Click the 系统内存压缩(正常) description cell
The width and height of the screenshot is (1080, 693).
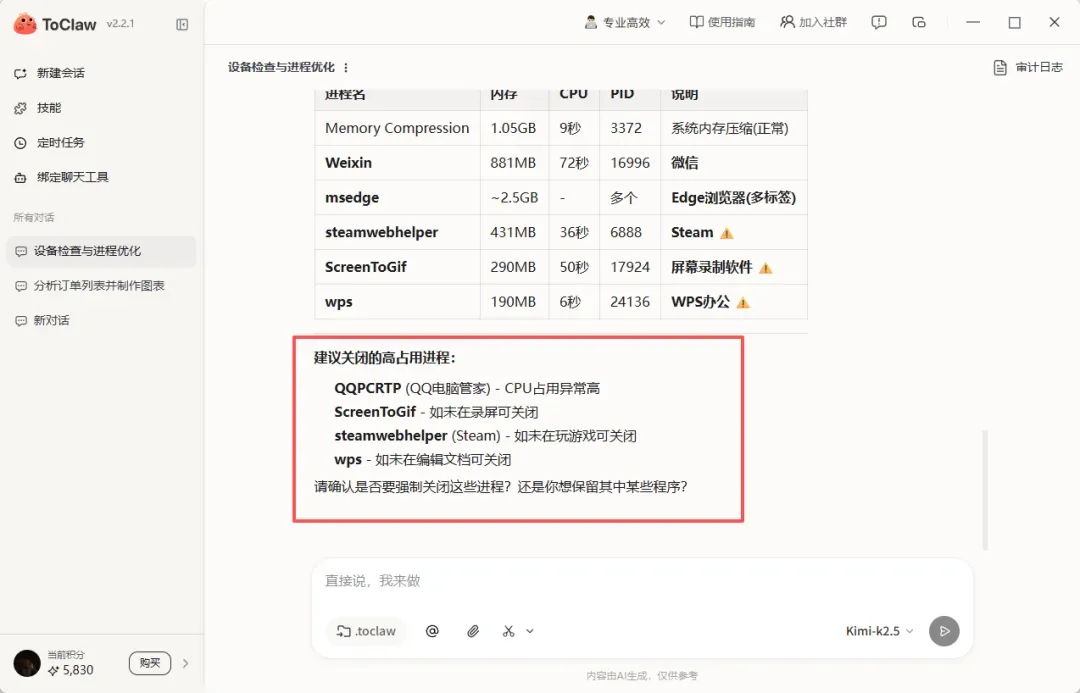(734, 128)
